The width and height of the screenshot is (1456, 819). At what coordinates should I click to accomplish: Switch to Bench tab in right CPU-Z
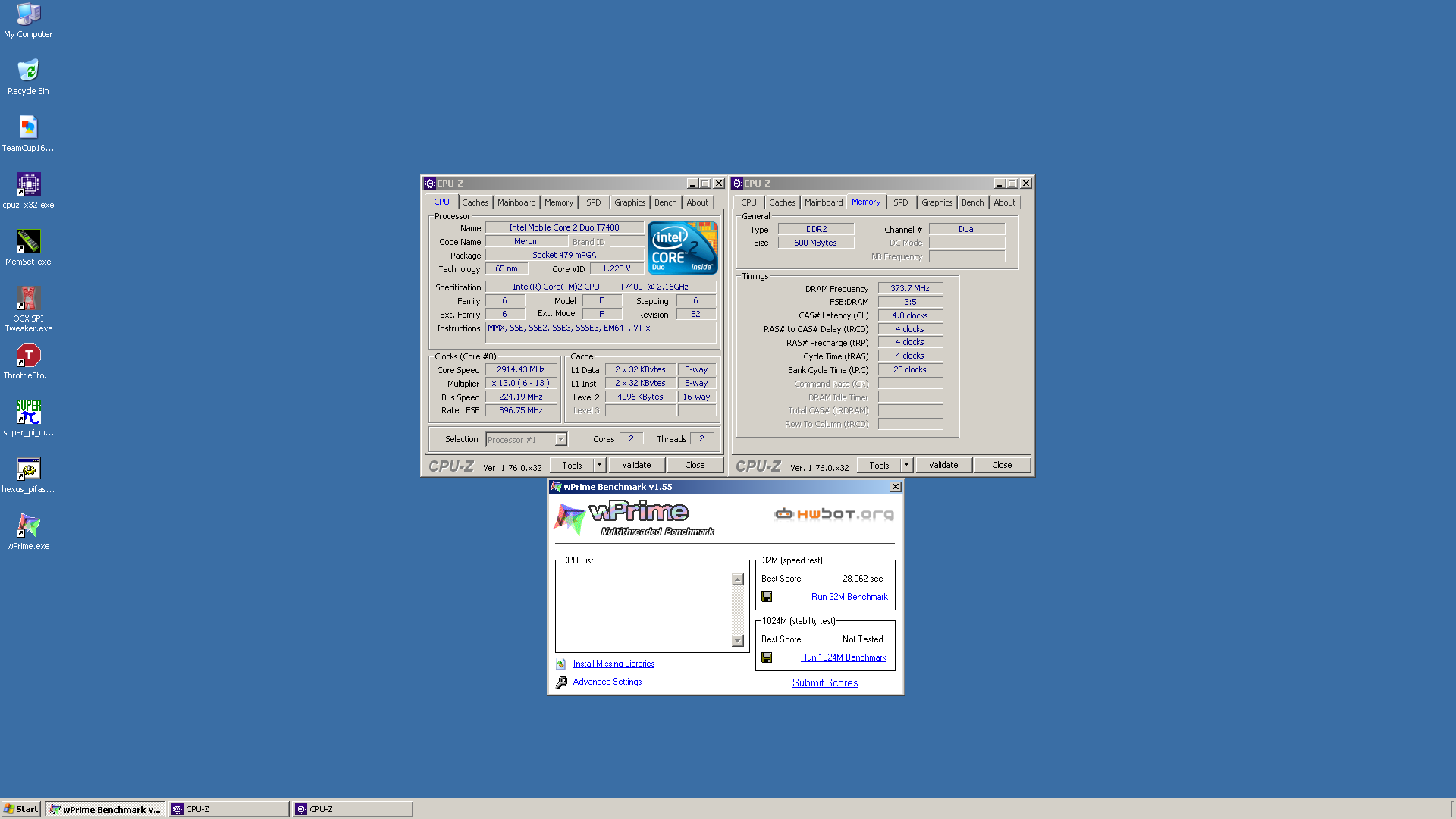[973, 202]
